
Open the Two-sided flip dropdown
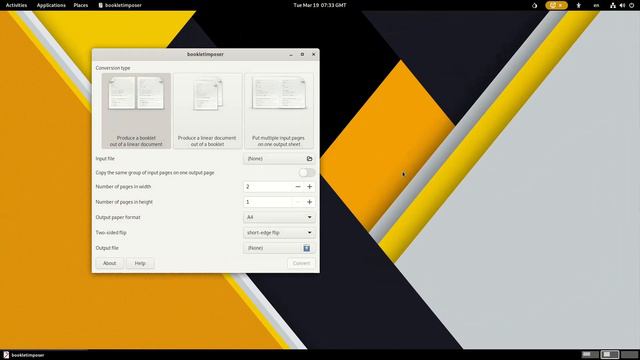[x=279, y=233]
